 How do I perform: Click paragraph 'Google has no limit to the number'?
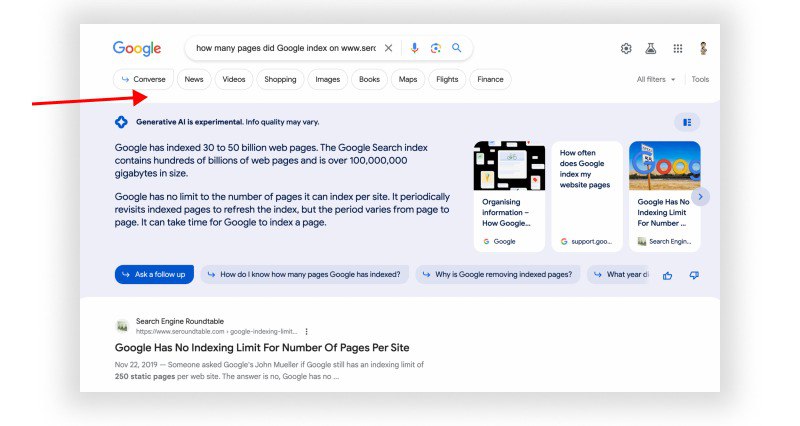pyautogui.click(x=282, y=210)
